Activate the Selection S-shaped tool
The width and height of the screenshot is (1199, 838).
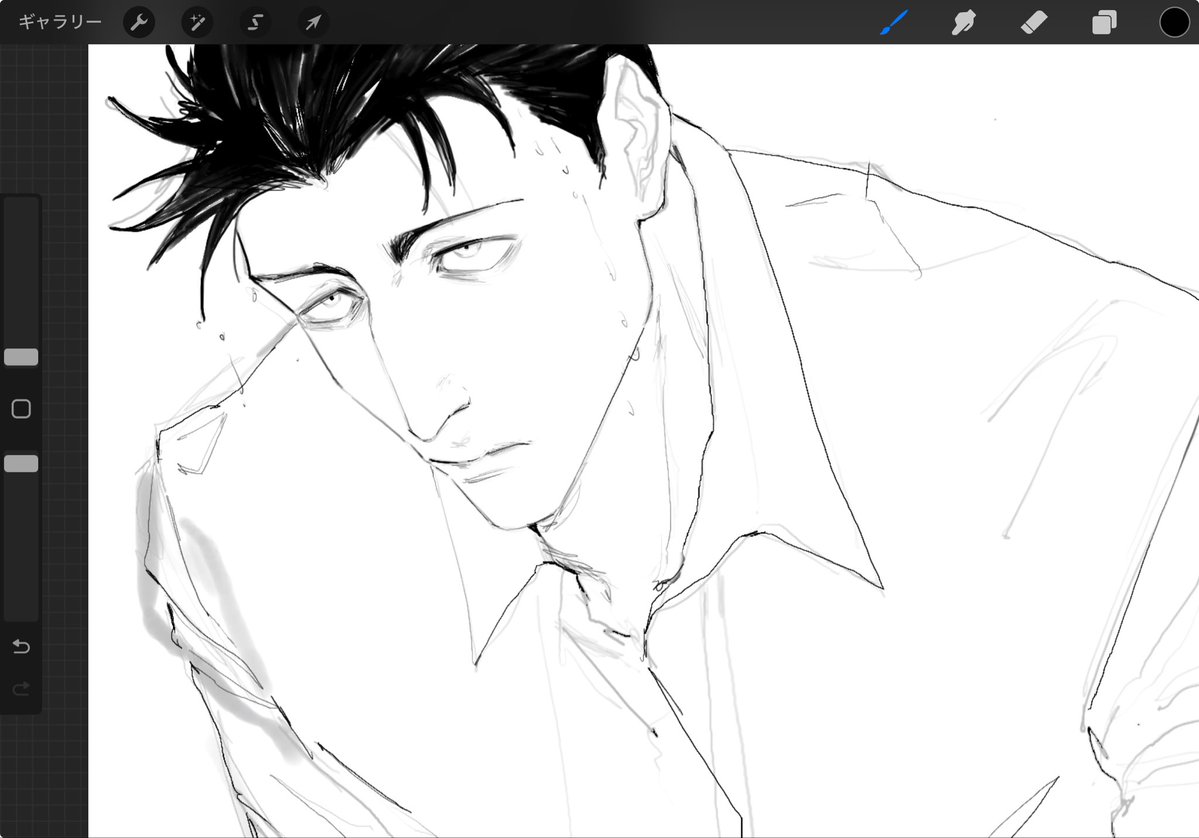pos(255,23)
